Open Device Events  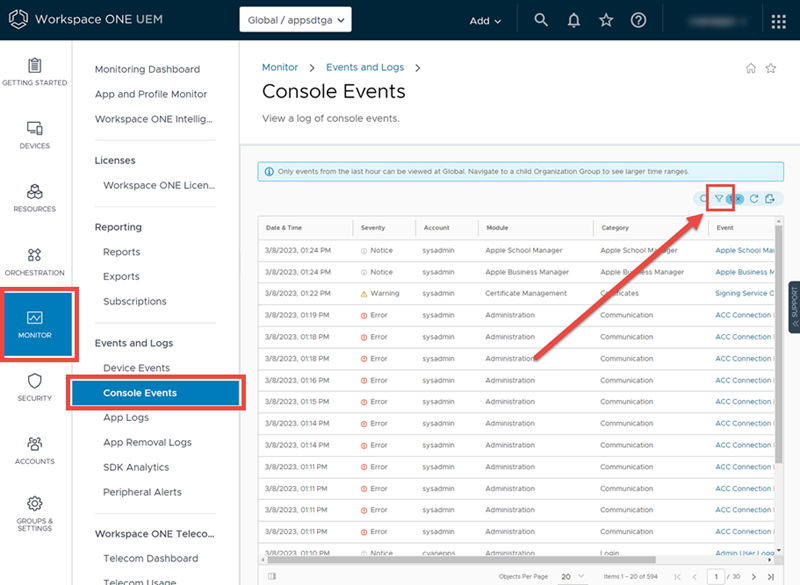point(136,368)
